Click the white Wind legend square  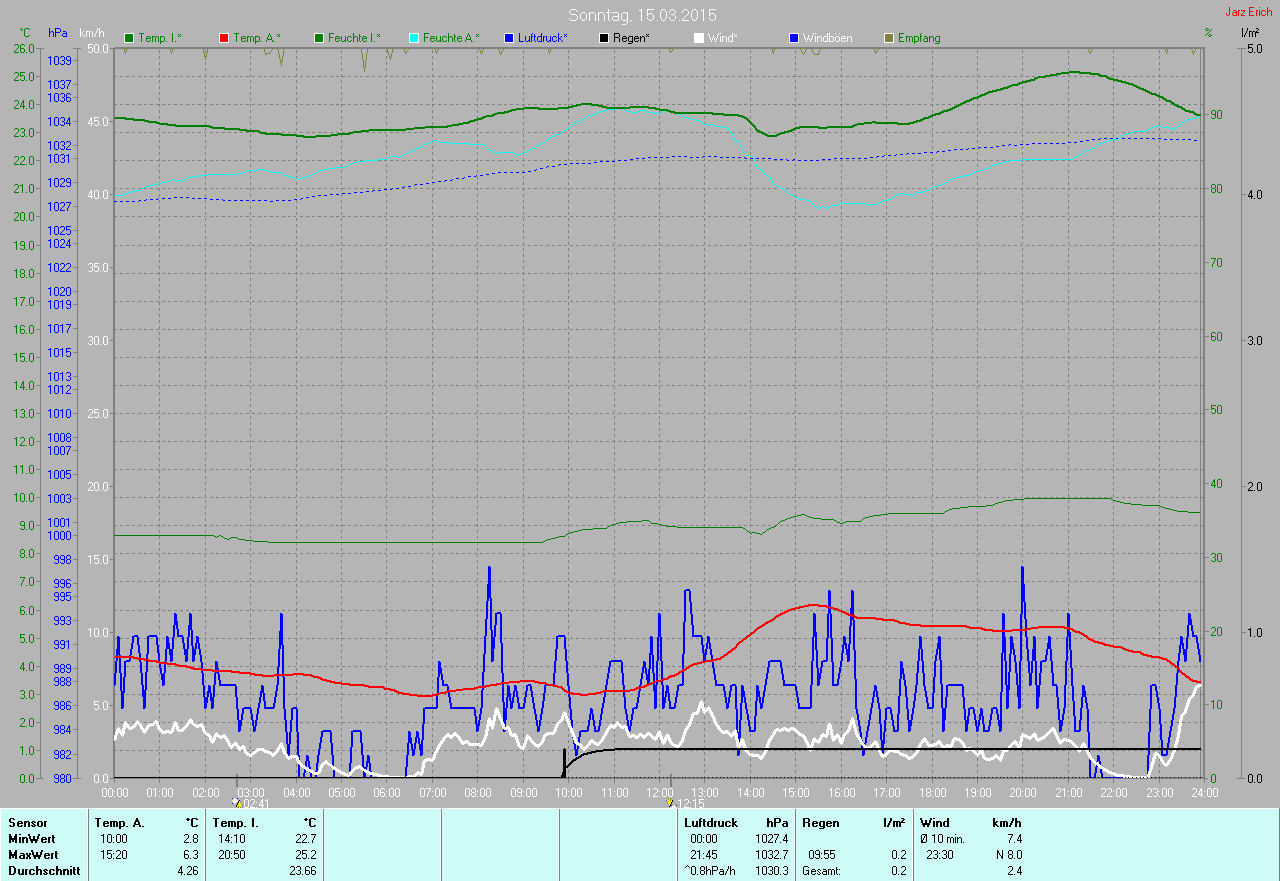(x=699, y=38)
